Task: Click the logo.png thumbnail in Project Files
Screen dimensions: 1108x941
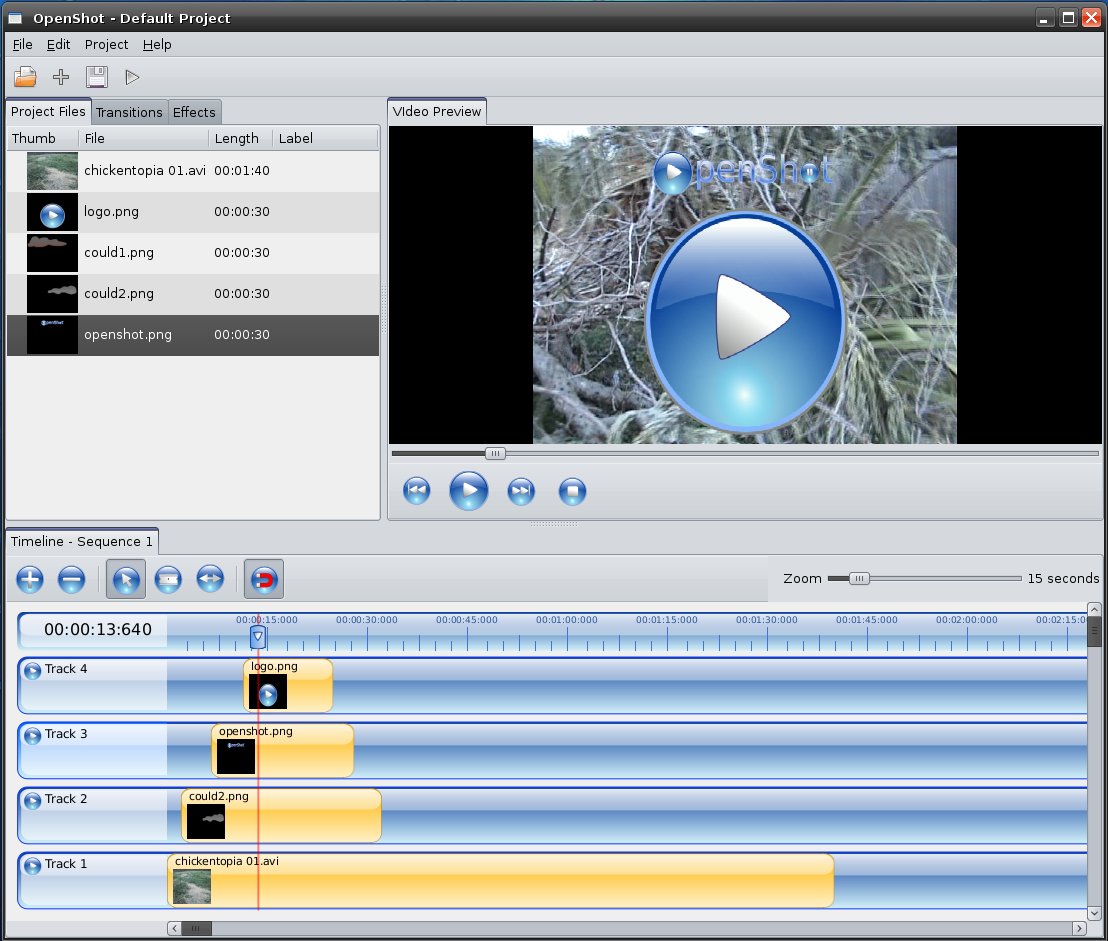Action: pos(52,212)
